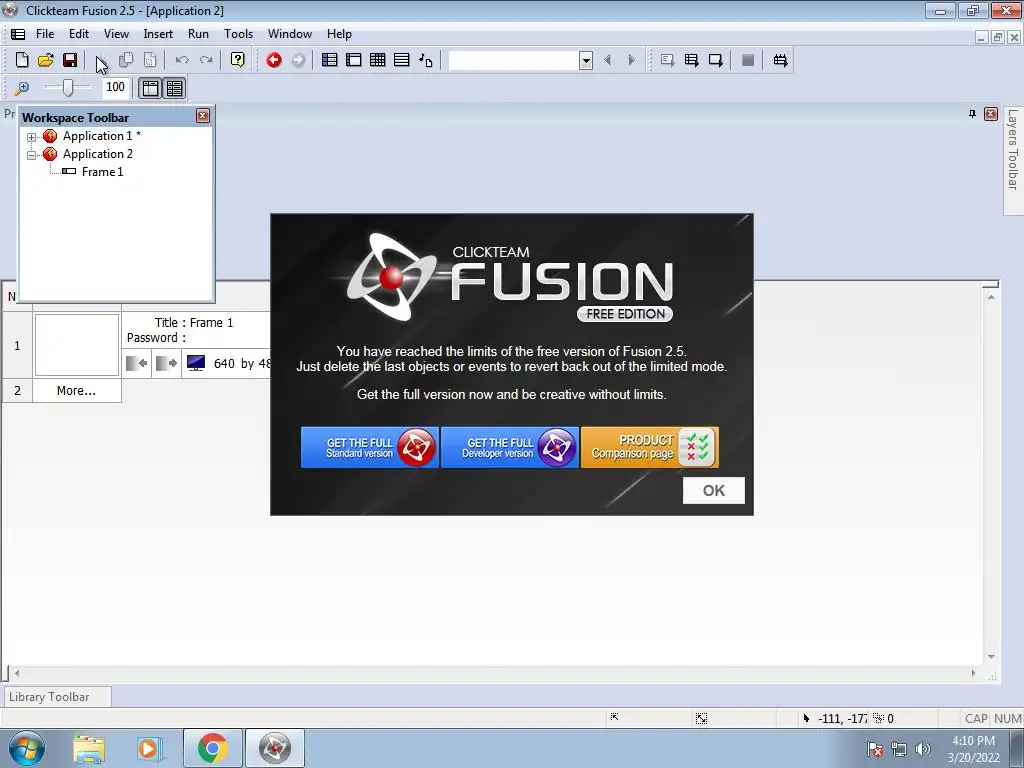Toggle the frame comments display button

[174, 88]
